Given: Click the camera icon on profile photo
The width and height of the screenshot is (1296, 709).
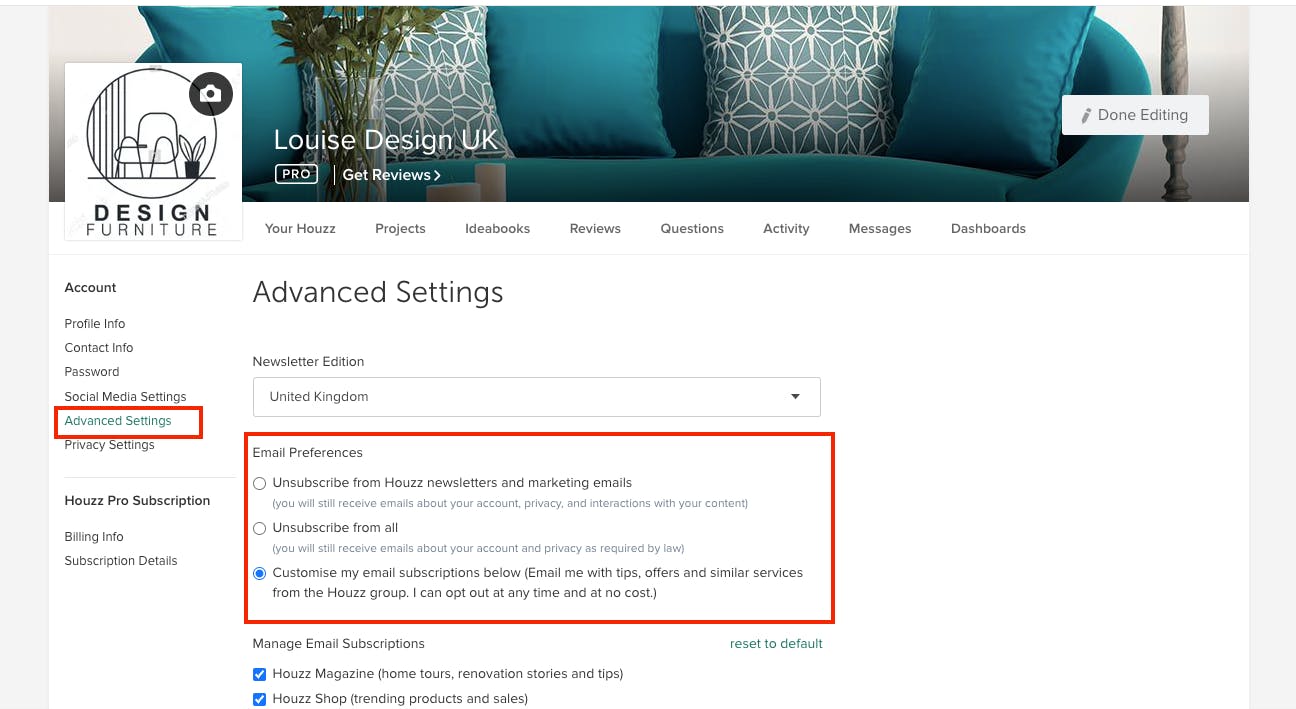Looking at the screenshot, I should click(x=211, y=94).
